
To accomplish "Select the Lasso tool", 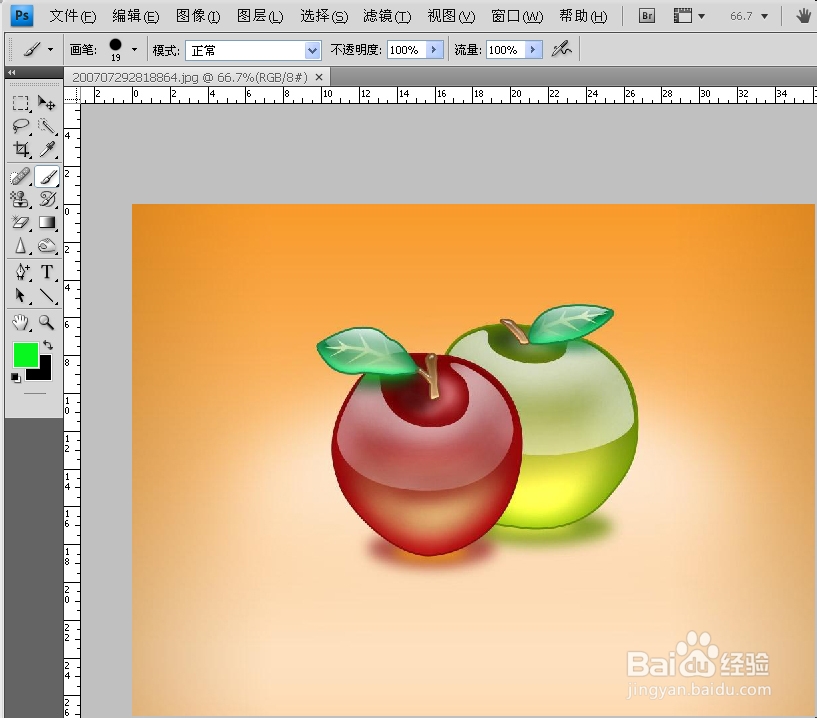I will coord(20,126).
